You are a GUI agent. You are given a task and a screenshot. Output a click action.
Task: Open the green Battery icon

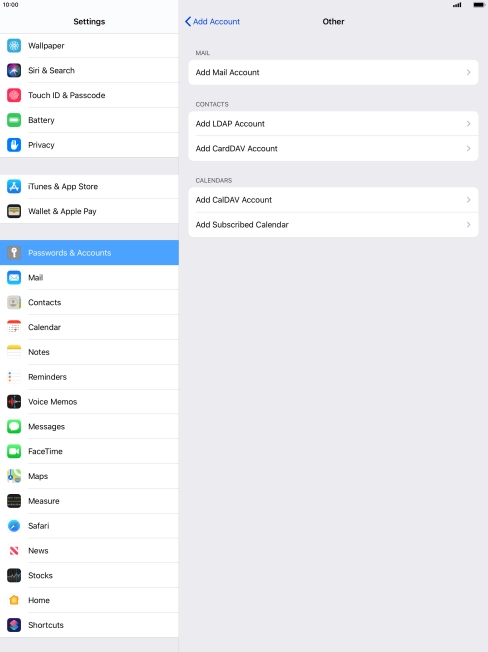[x=14, y=120]
